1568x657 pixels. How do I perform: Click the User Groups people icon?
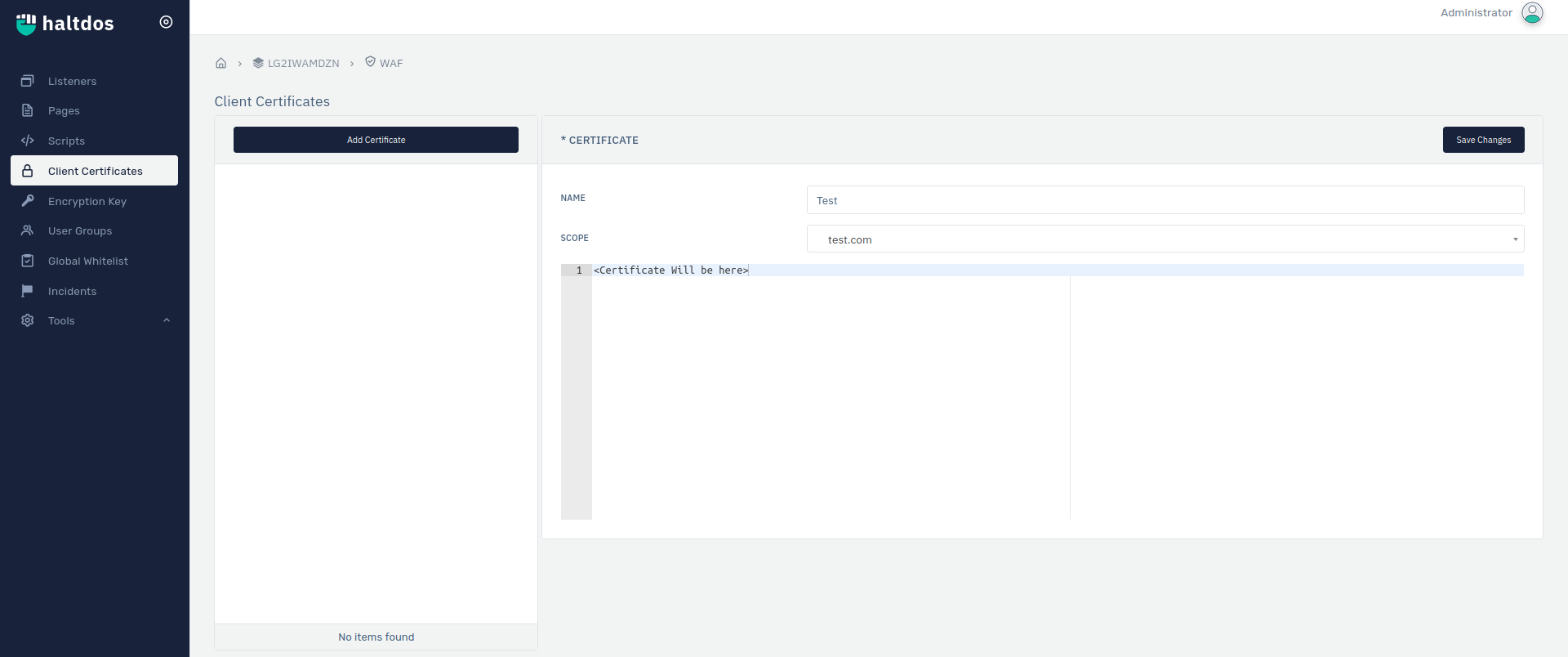[x=28, y=230]
